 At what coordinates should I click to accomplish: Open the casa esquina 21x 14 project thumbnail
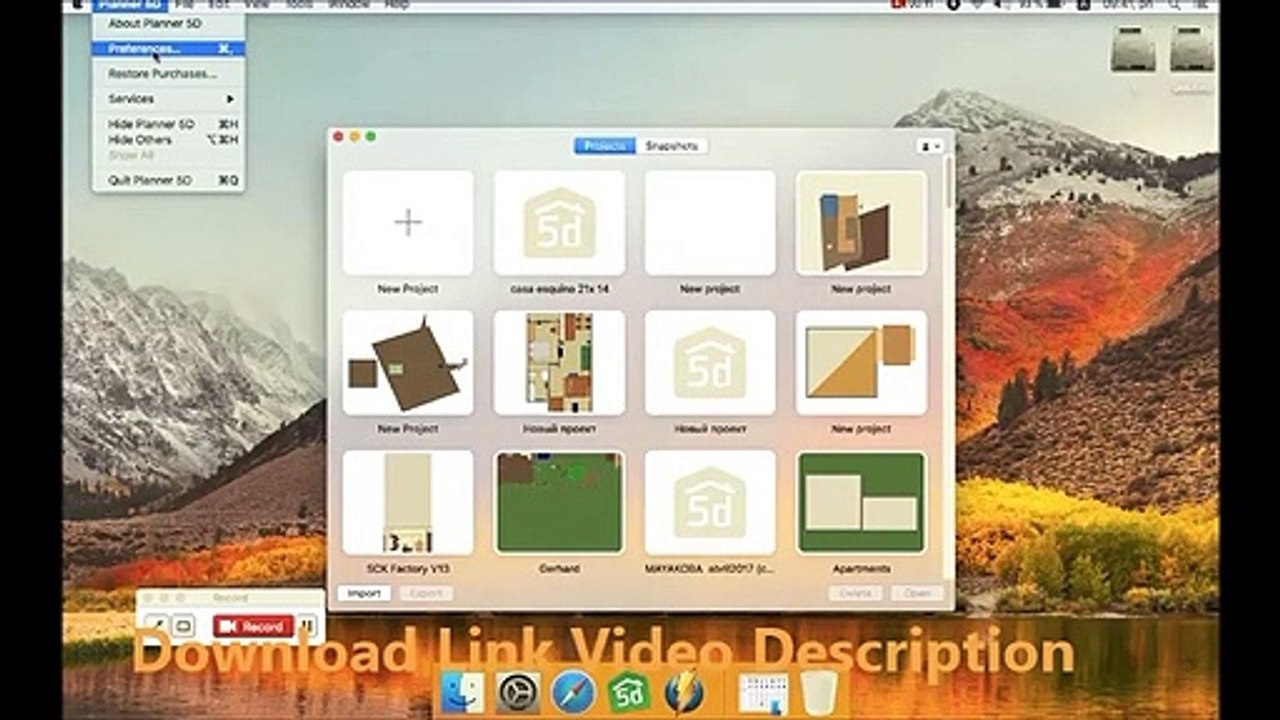(559, 222)
